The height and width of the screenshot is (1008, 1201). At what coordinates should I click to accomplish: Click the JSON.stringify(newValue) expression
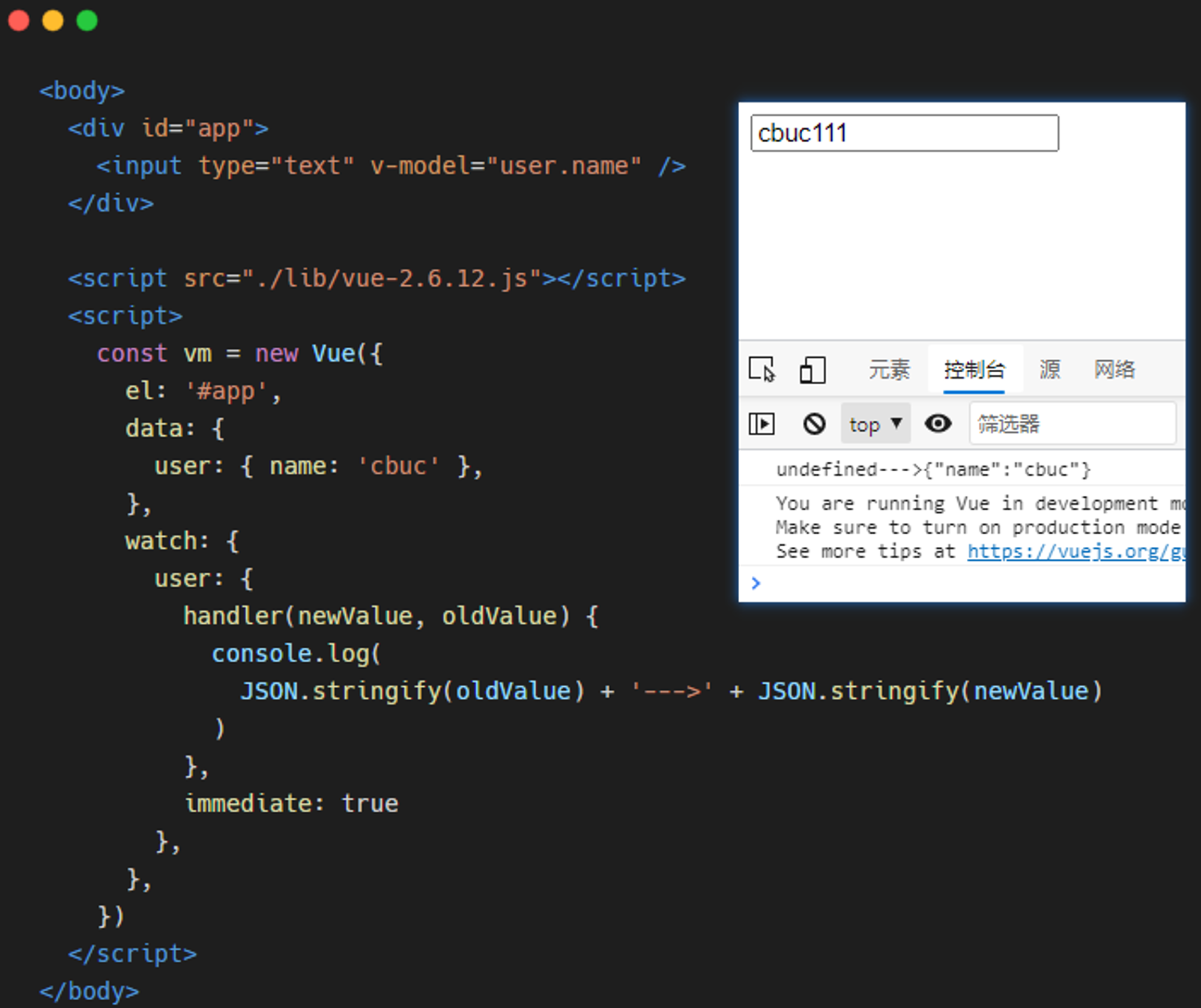click(930, 691)
